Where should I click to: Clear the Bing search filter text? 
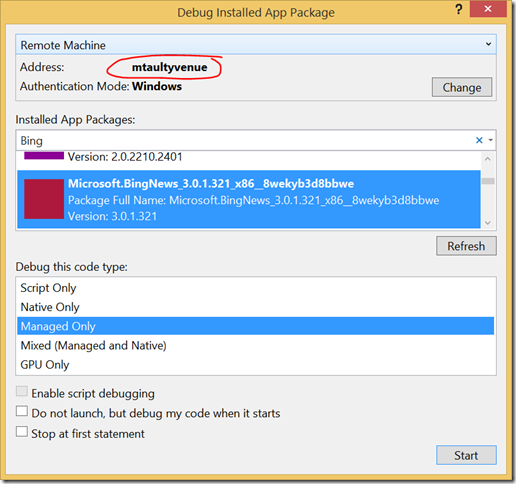click(x=479, y=140)
